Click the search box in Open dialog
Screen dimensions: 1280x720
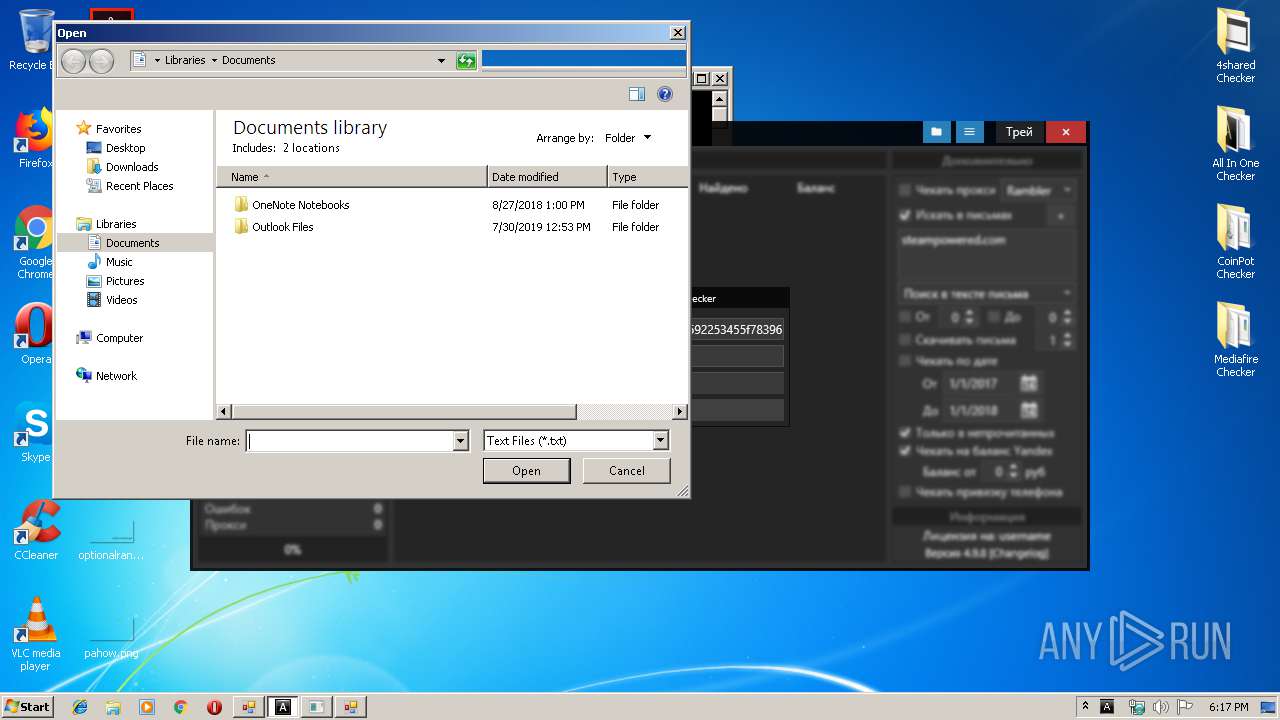point(583,60)
